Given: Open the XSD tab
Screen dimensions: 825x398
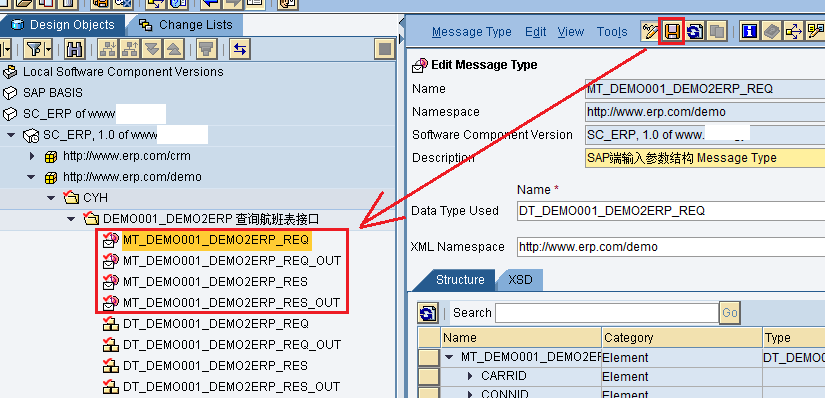Looking at the screenshot, I should [x=520, y=280].
